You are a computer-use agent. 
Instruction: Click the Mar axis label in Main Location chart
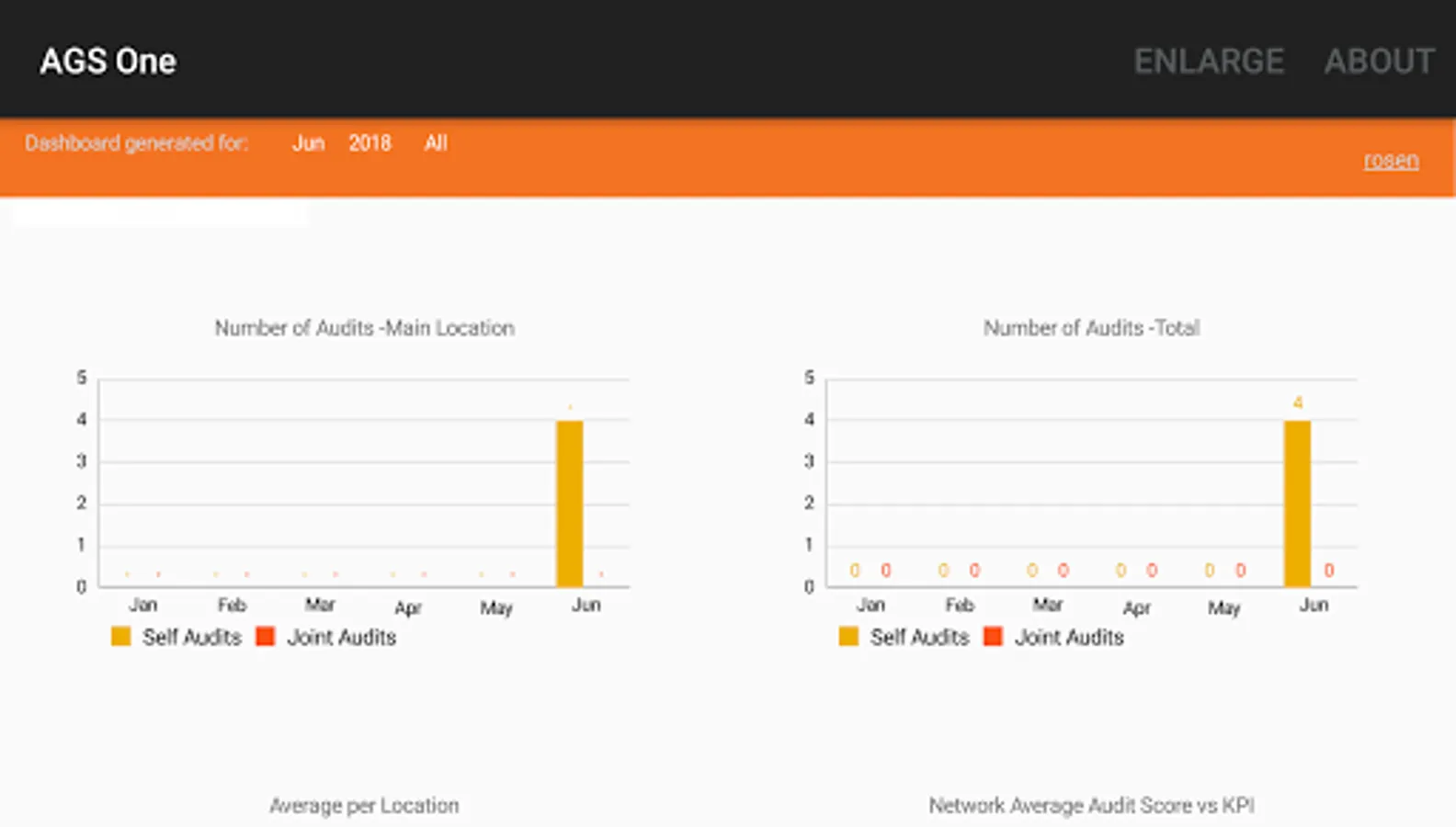pos(320,605)
